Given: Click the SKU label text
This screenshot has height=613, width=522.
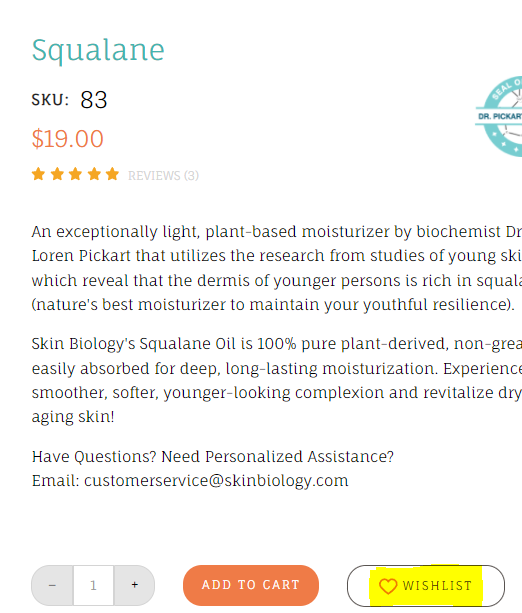Looking at the screenshot, I should tap(50, 100).
